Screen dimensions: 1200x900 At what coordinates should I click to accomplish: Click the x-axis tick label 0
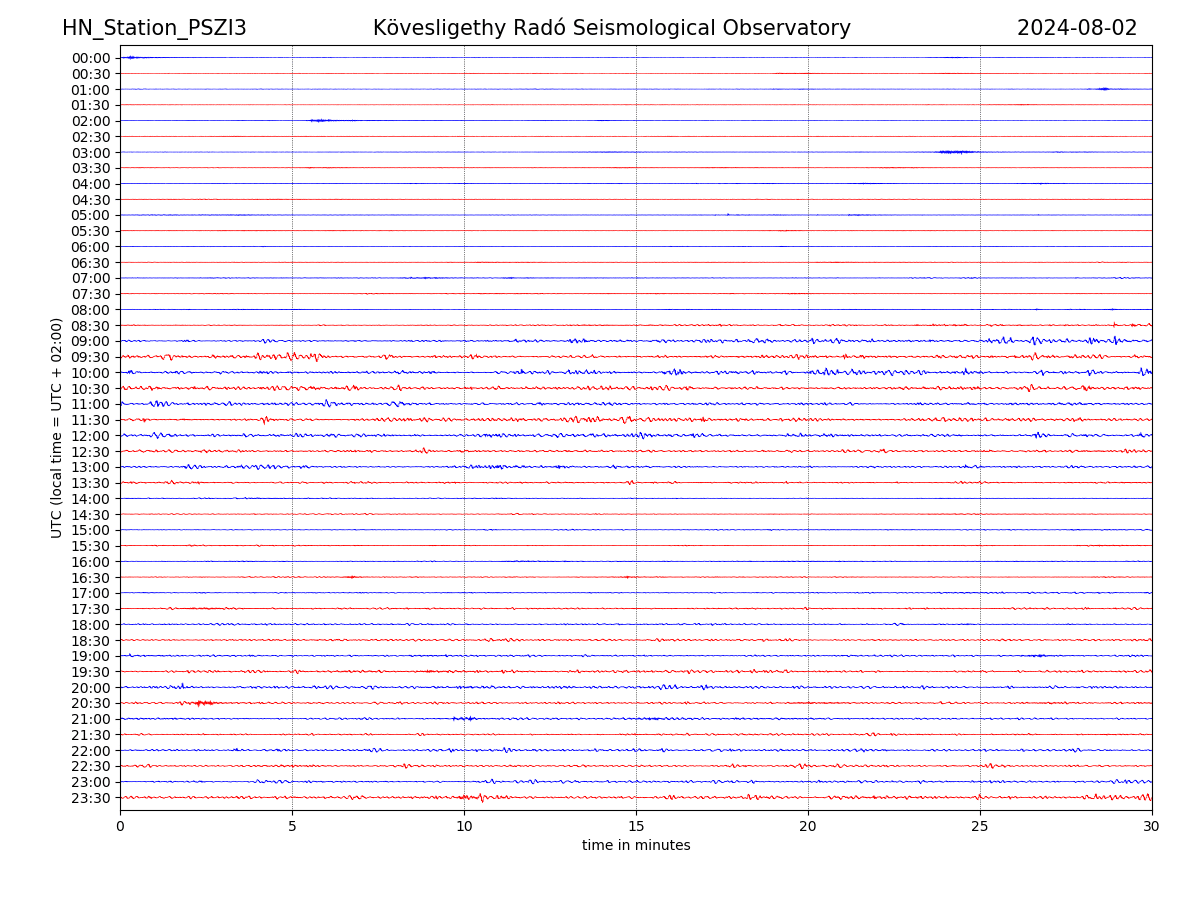click(x=120, y=827)
